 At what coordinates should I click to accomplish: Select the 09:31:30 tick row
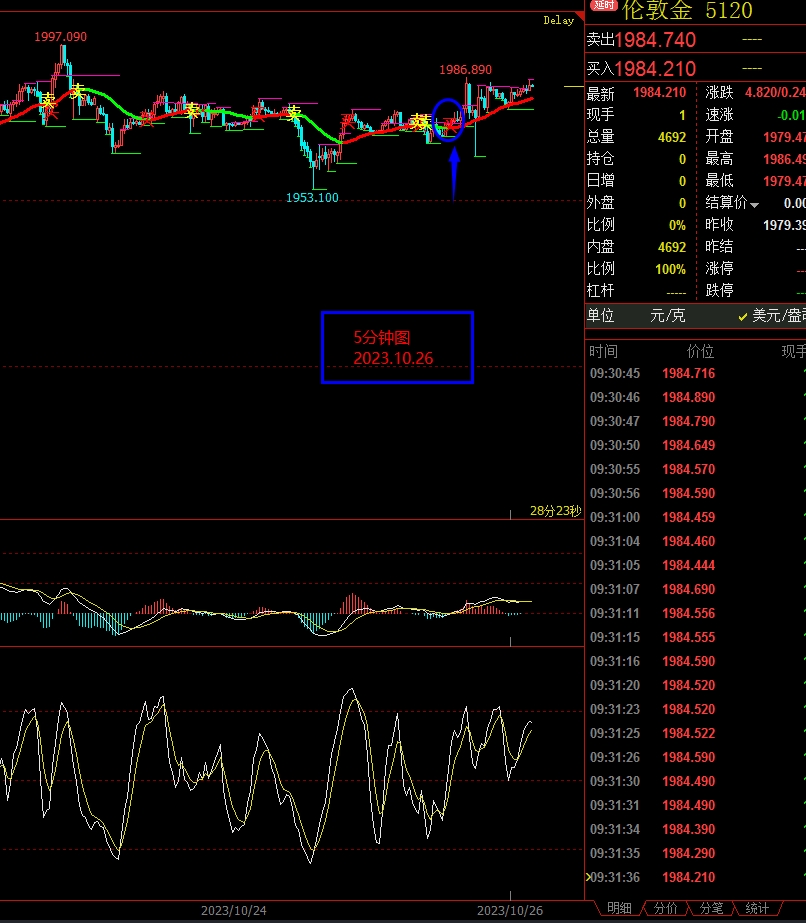coord(696,781)
